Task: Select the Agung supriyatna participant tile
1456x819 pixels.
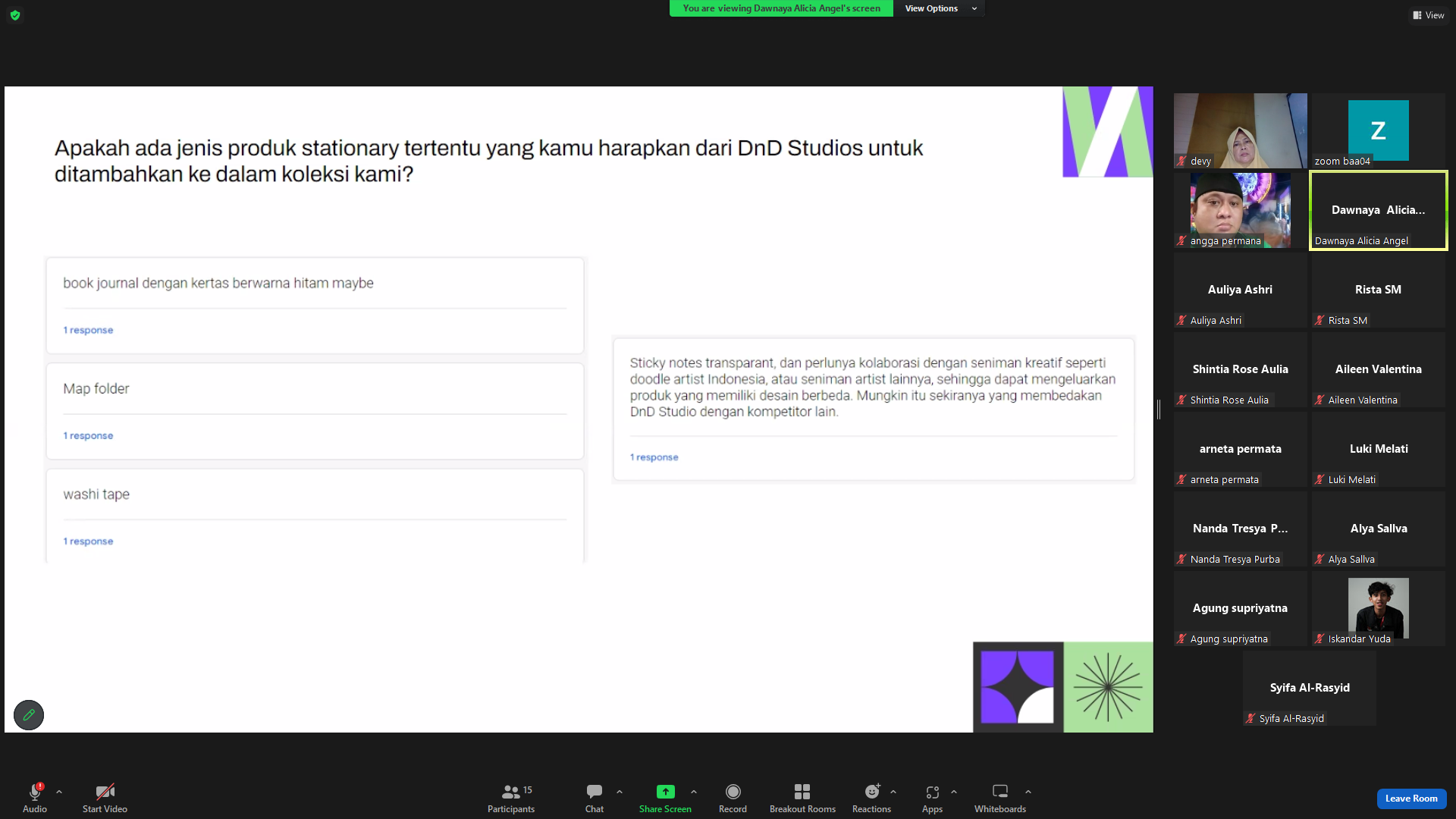Action: coord(1241,608)
